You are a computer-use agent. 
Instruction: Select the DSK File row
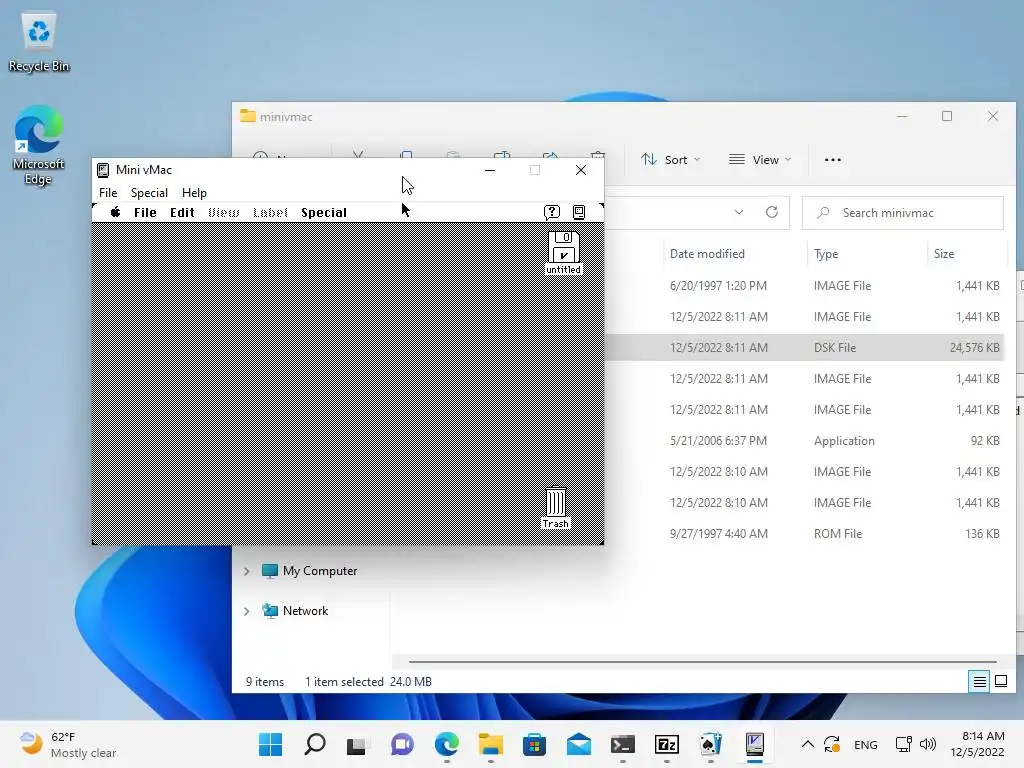pos(804,347)
